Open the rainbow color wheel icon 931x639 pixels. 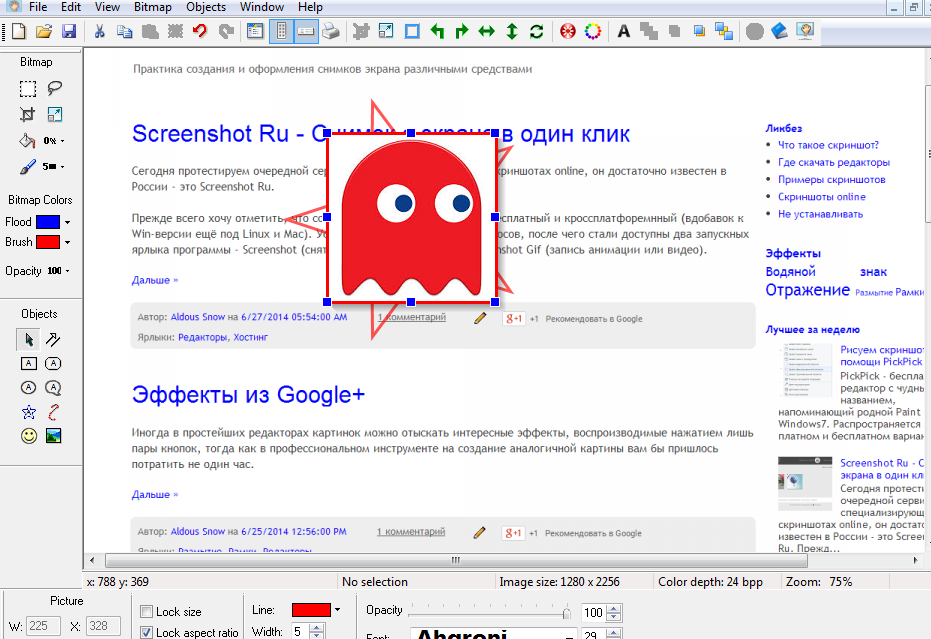tap(593, 31)
